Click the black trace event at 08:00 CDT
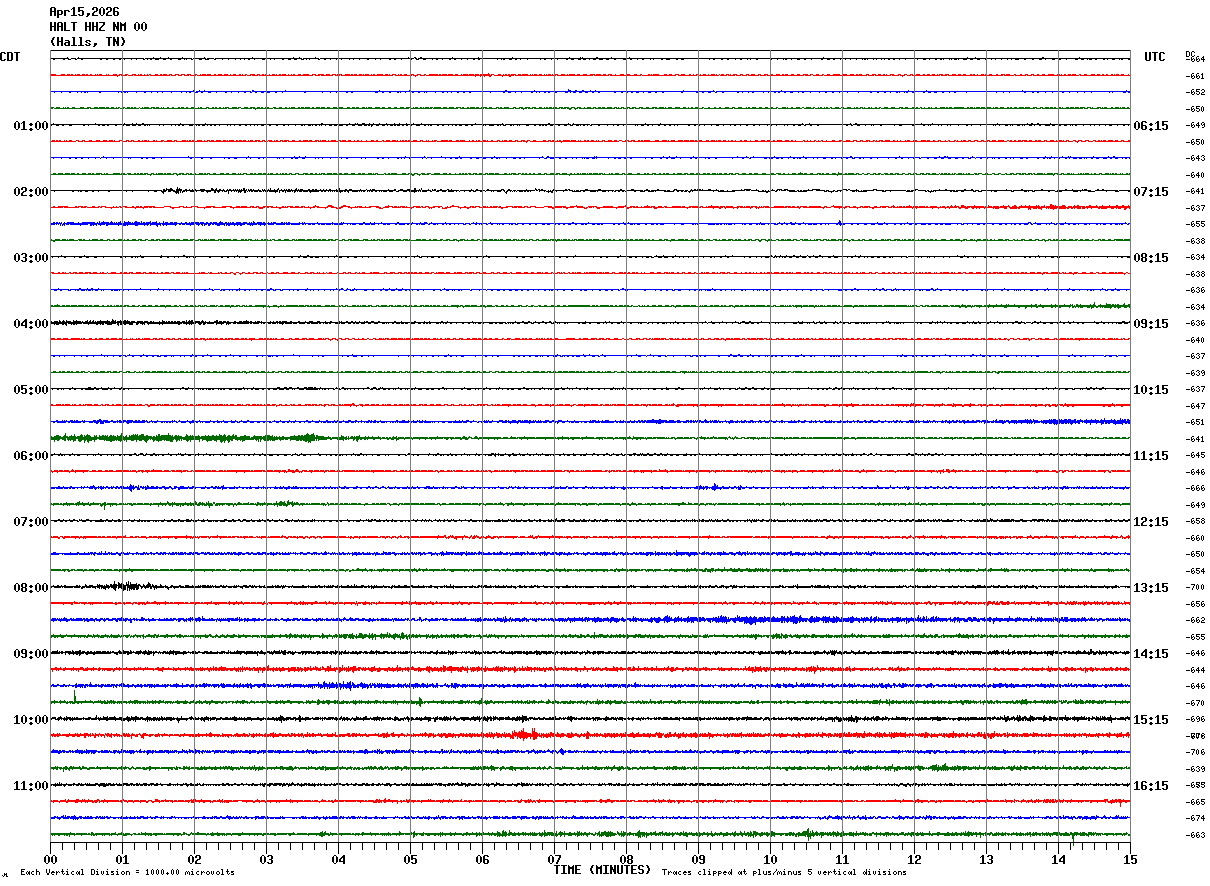1210x886 pixels. [125, 586]
